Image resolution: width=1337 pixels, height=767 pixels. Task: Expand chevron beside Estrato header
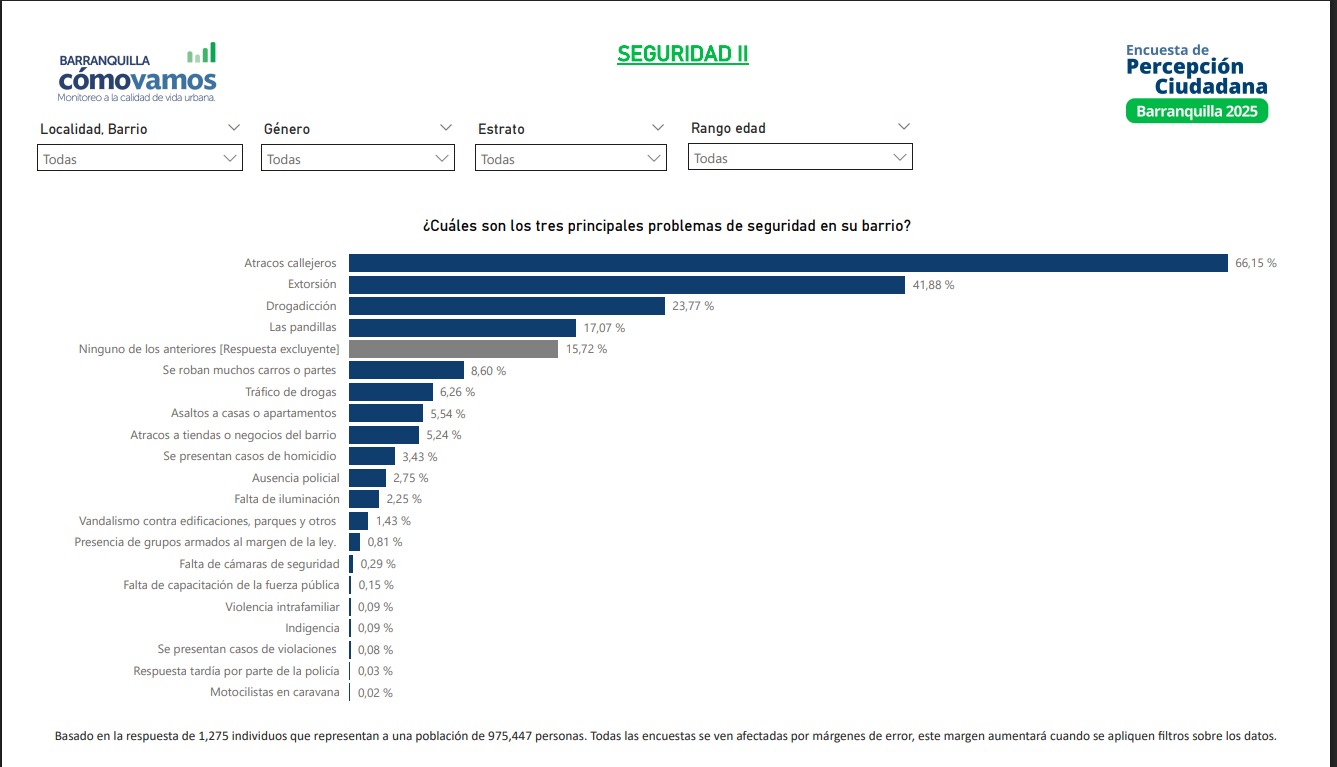point(658,127)
